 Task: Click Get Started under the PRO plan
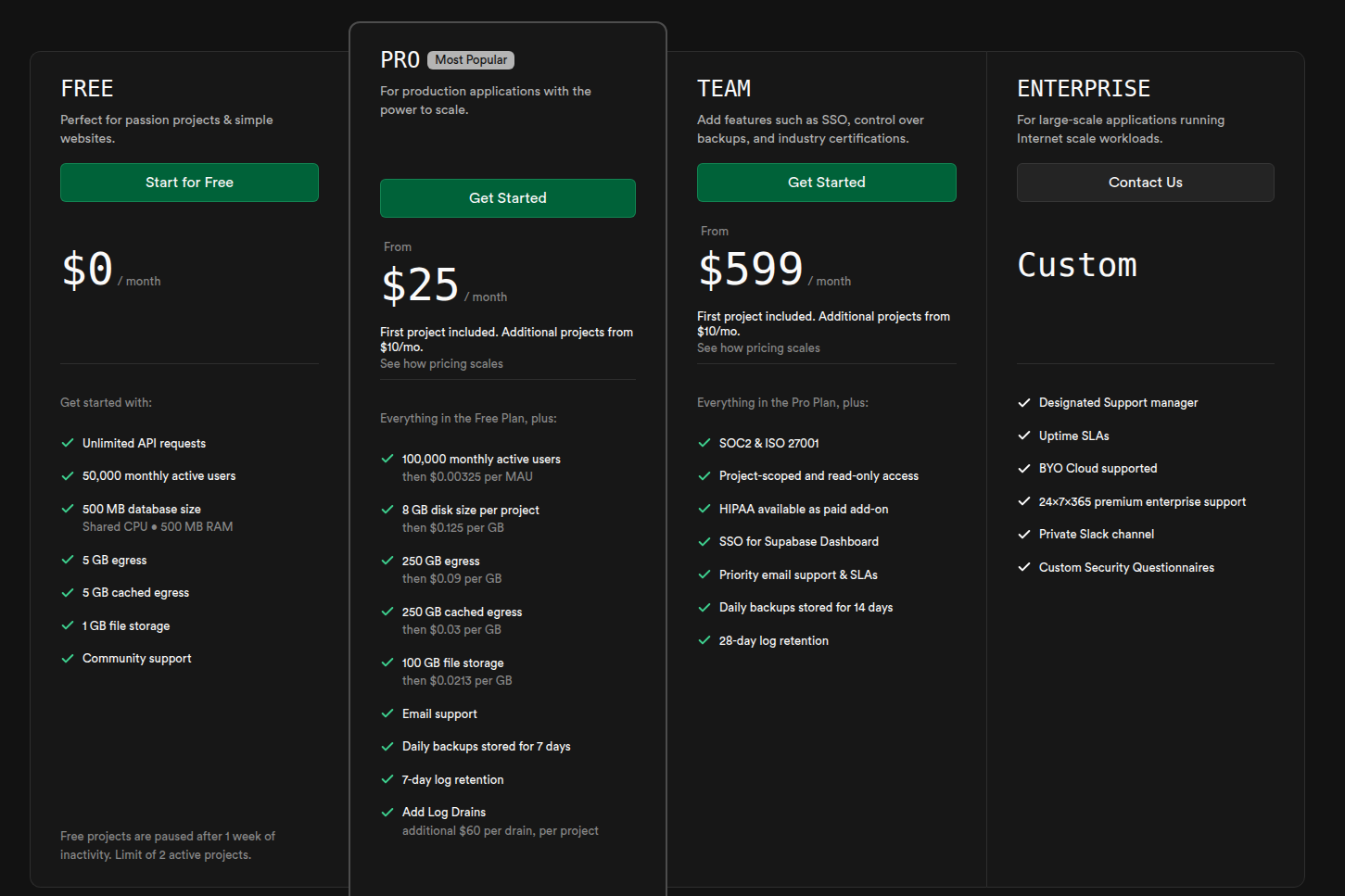click(508, 198)
